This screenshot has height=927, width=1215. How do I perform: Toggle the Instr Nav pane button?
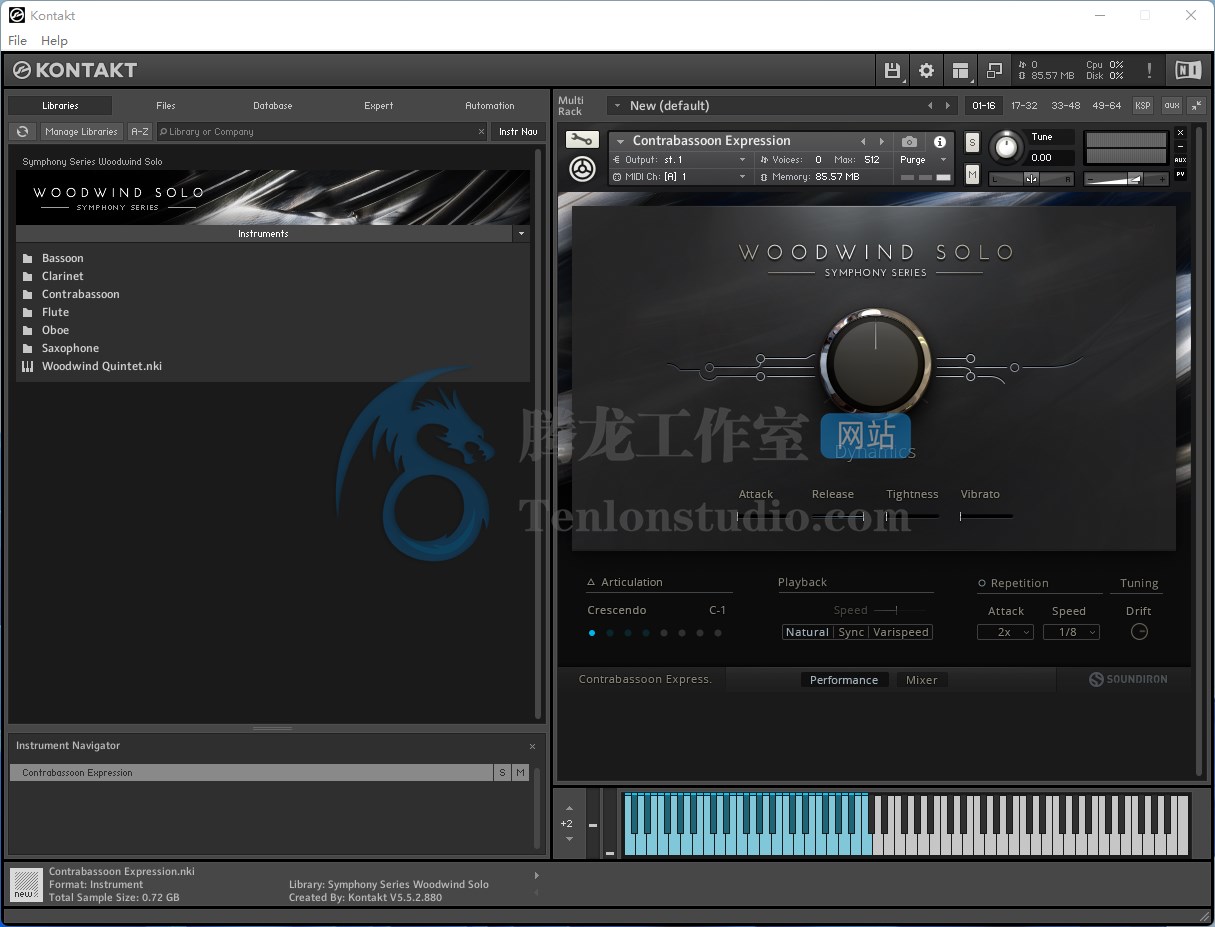point(518,131)
